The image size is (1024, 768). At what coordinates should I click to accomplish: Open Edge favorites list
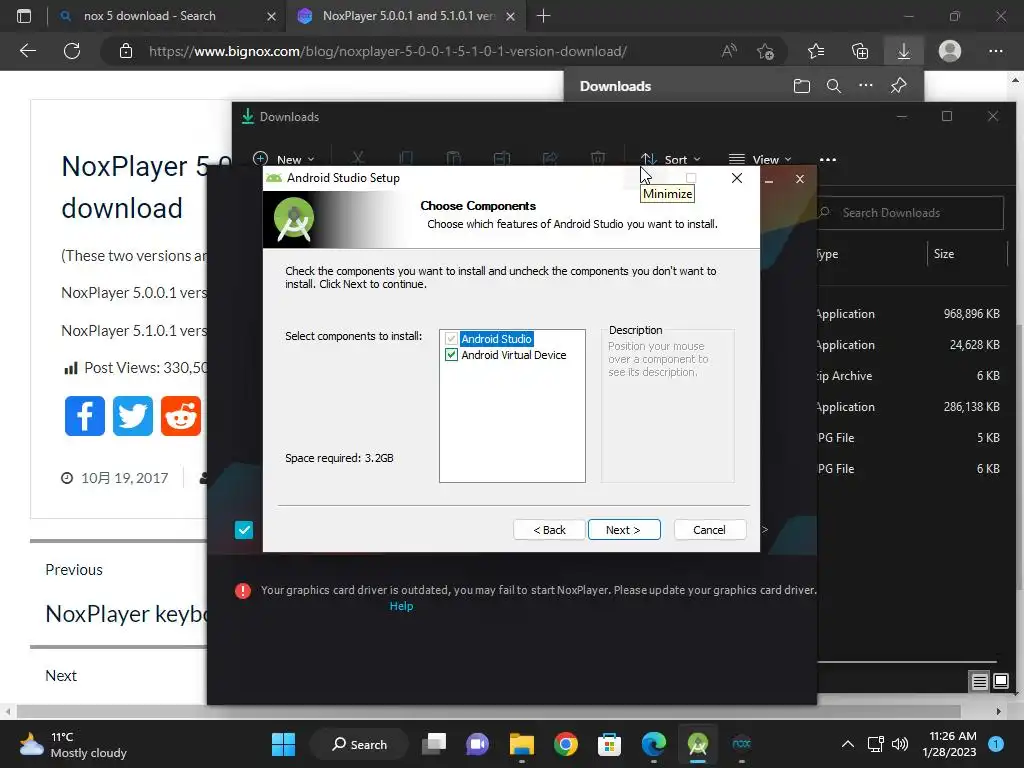[x=816, y=51]
